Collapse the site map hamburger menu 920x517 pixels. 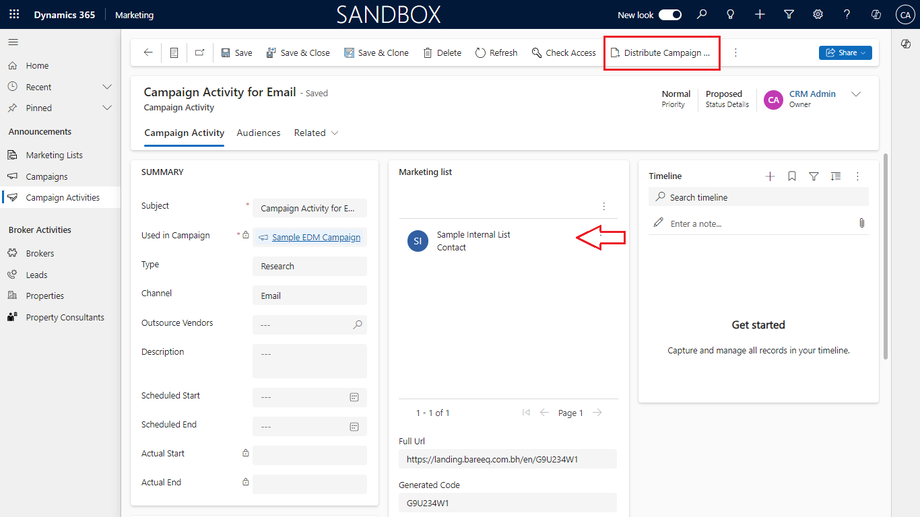pos(13,42)
